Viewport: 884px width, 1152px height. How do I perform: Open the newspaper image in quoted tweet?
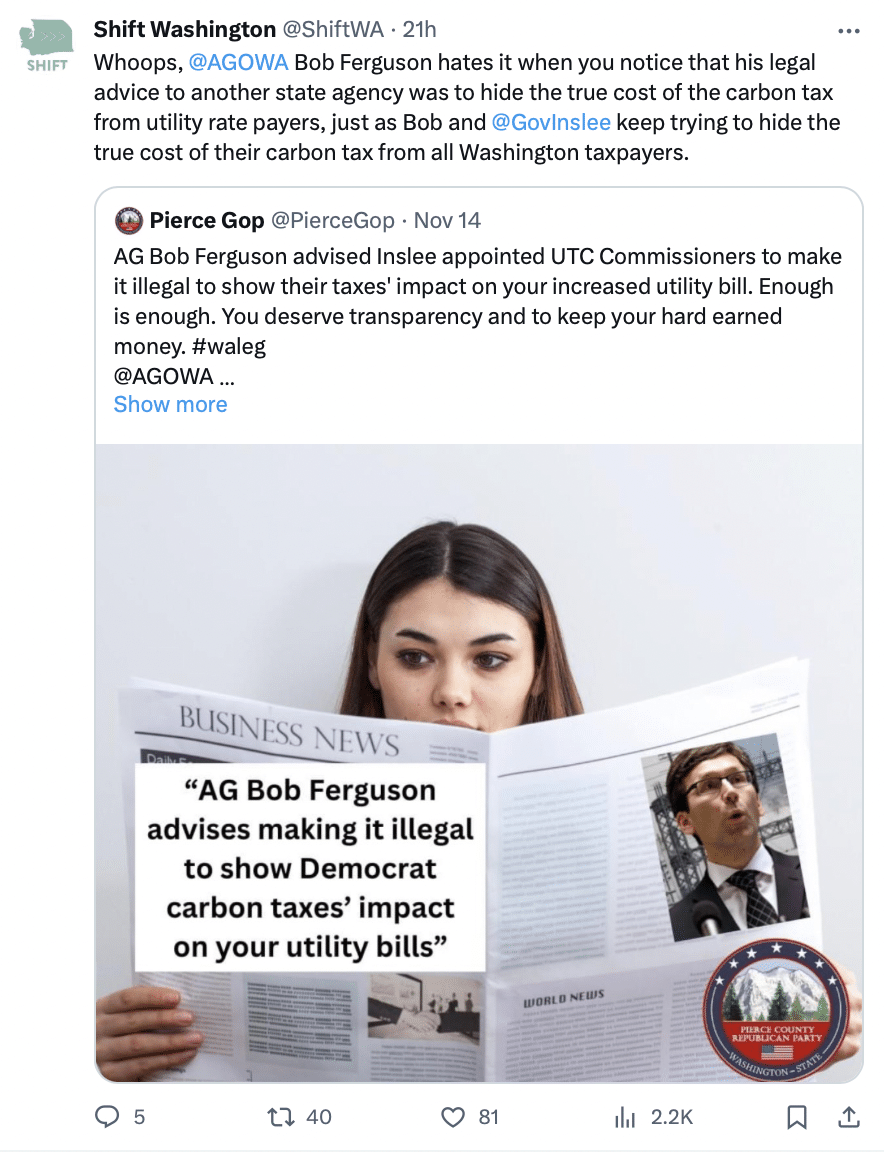point(479,763)
